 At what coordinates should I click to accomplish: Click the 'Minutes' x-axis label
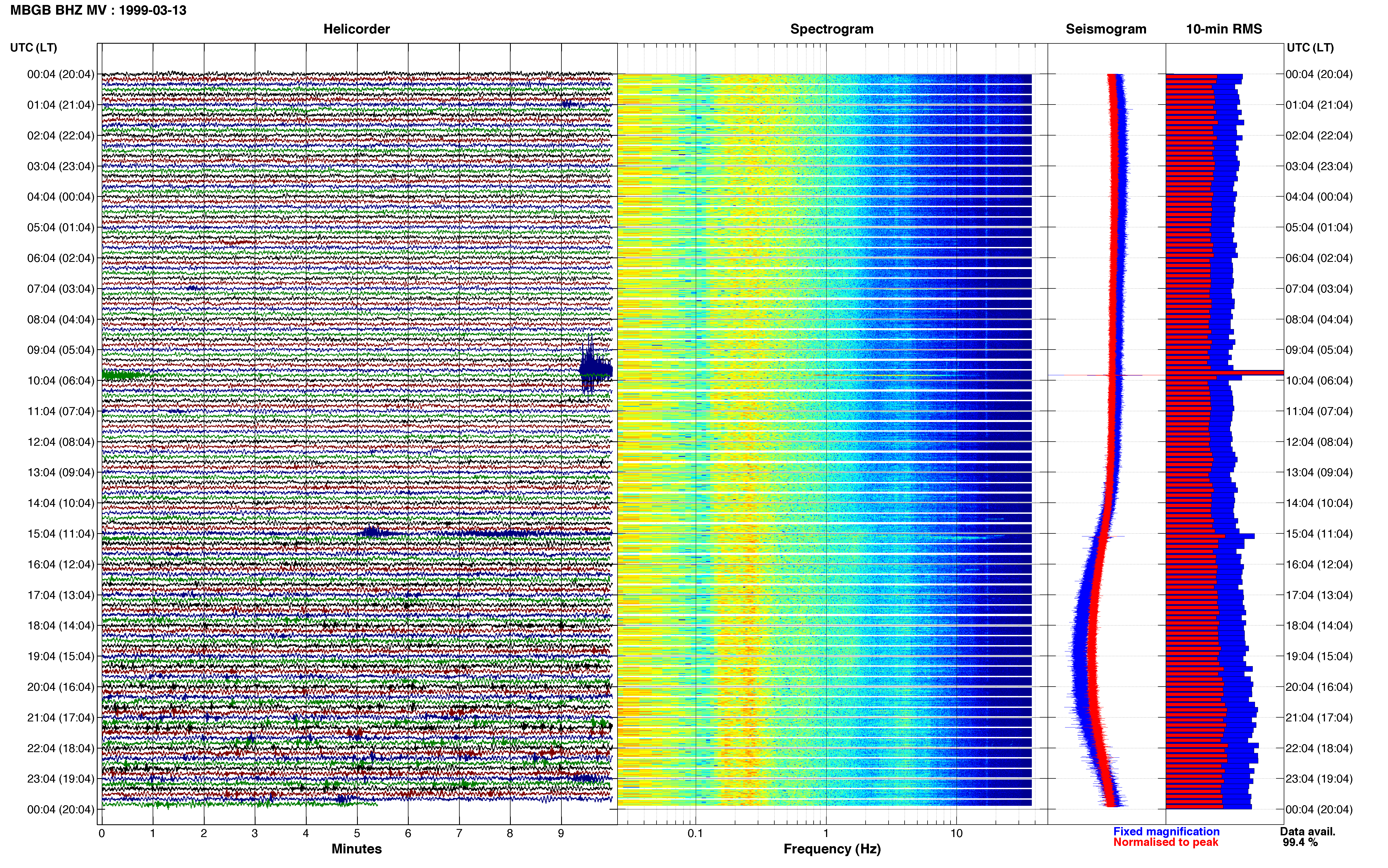click(356, 849)
